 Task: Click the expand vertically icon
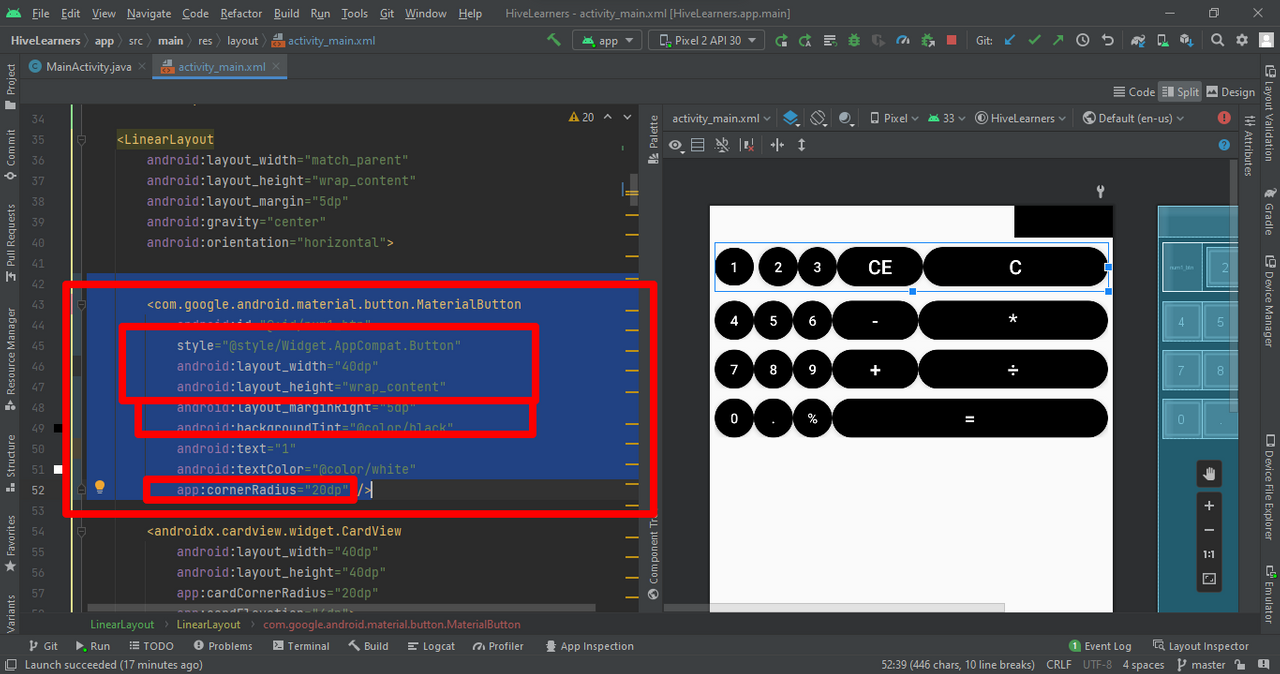click(801, 146)
